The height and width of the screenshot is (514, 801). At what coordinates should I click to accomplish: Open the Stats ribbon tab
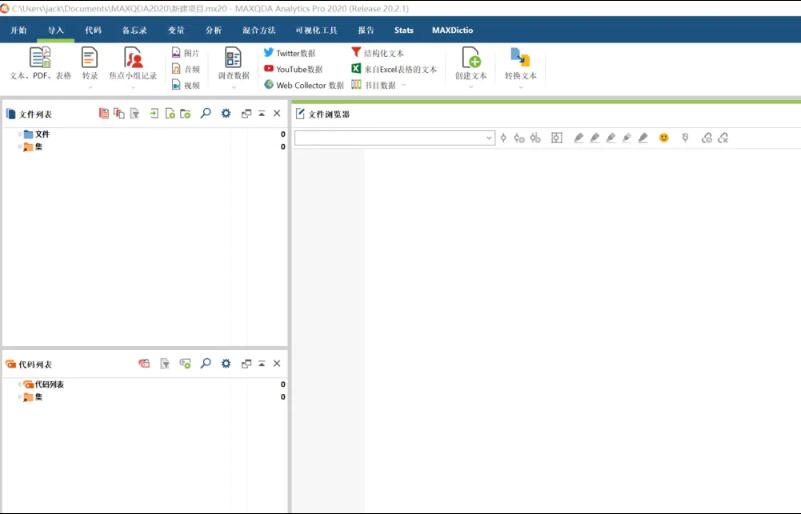click(404, 30)
